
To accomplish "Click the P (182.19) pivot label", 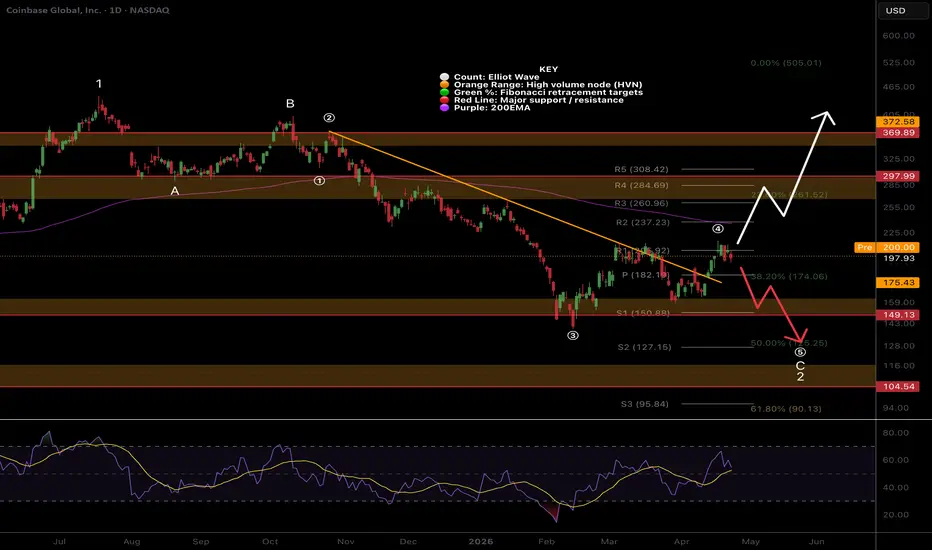I will tap(645, 275).
